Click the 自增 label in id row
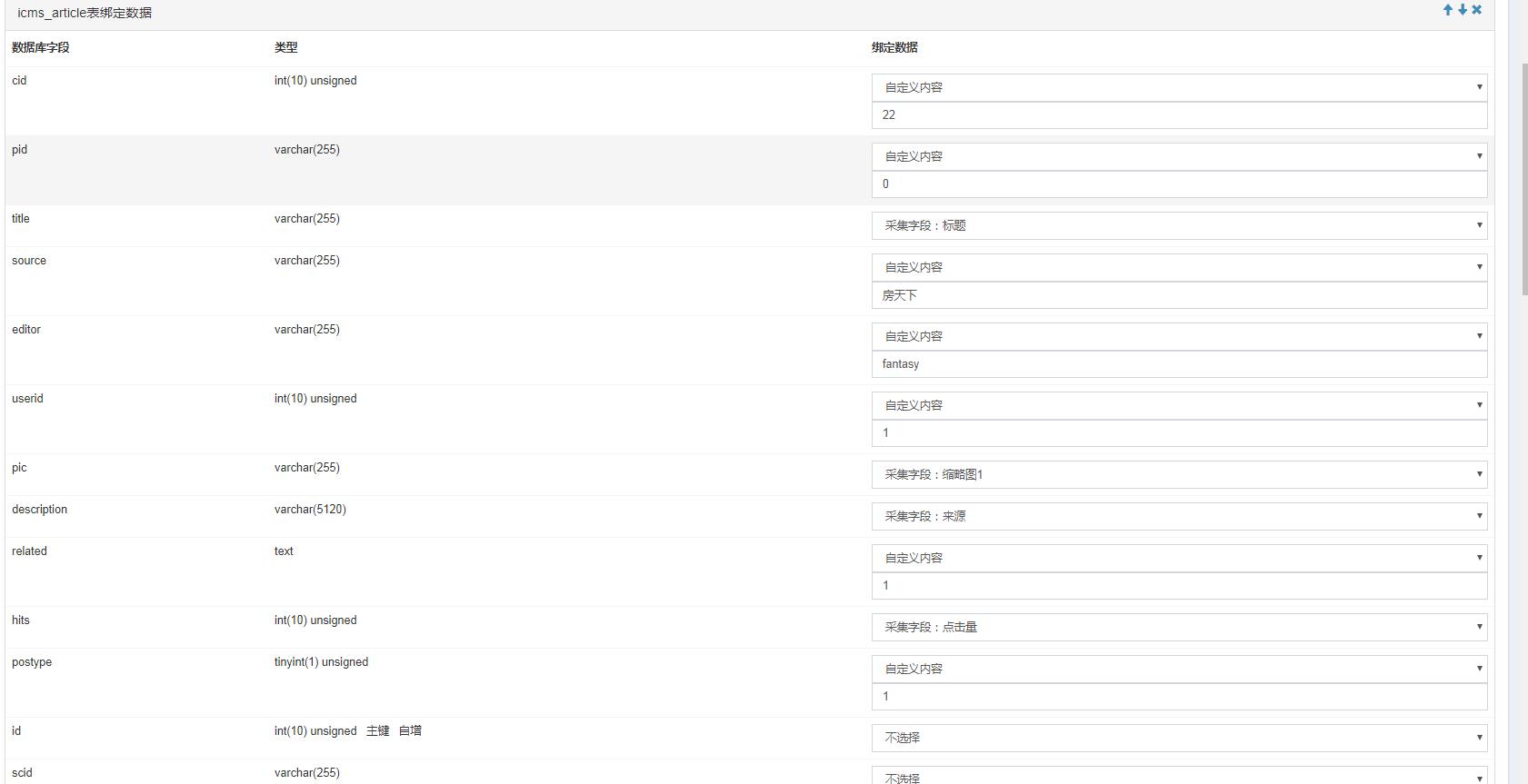The width and height of the screenshot is (1528, 784). (x=410, y=731)
